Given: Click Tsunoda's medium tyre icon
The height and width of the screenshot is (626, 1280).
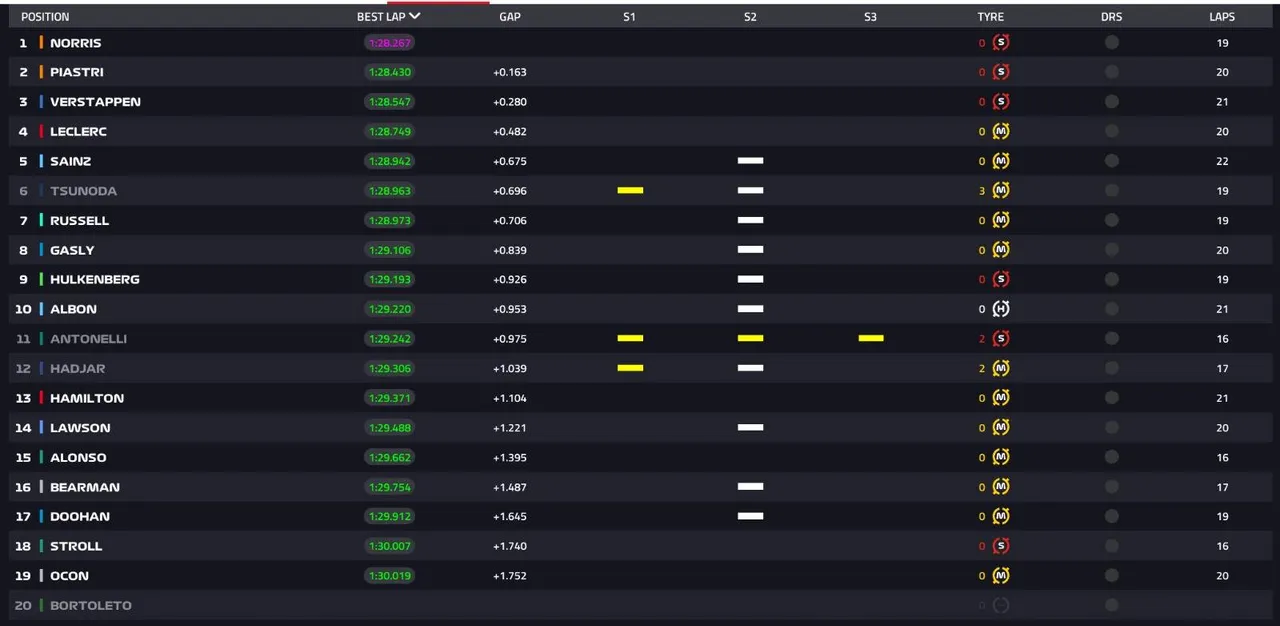Looking at the screenshot, I should 1001,191.
